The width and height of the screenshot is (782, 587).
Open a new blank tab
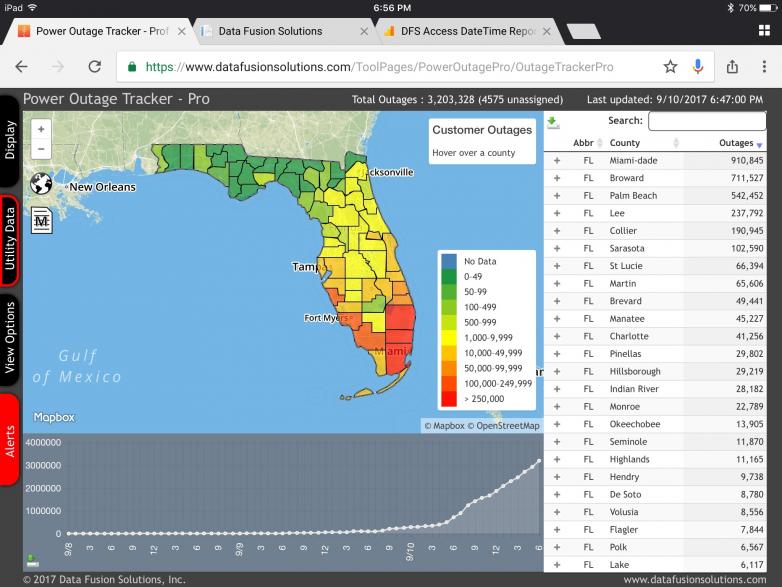click(x=584, y=31)
